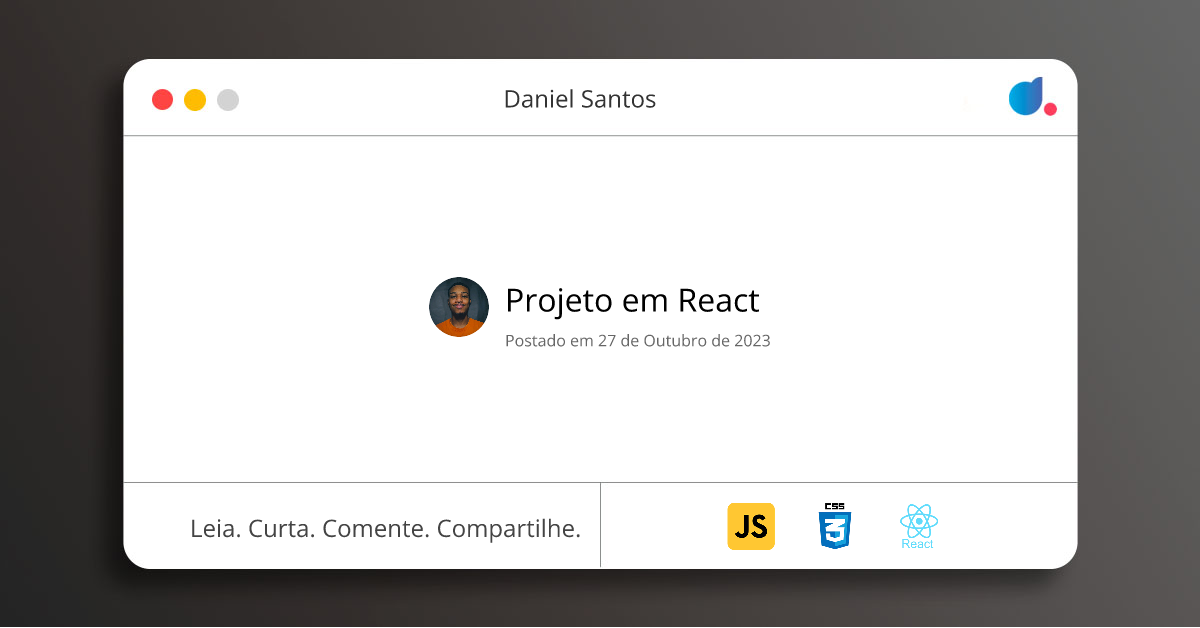Click the yellow JS JavaScript icon
The height and width of the screenshot is (628, 1200).
pyautogui.click(x=751, y=526)
